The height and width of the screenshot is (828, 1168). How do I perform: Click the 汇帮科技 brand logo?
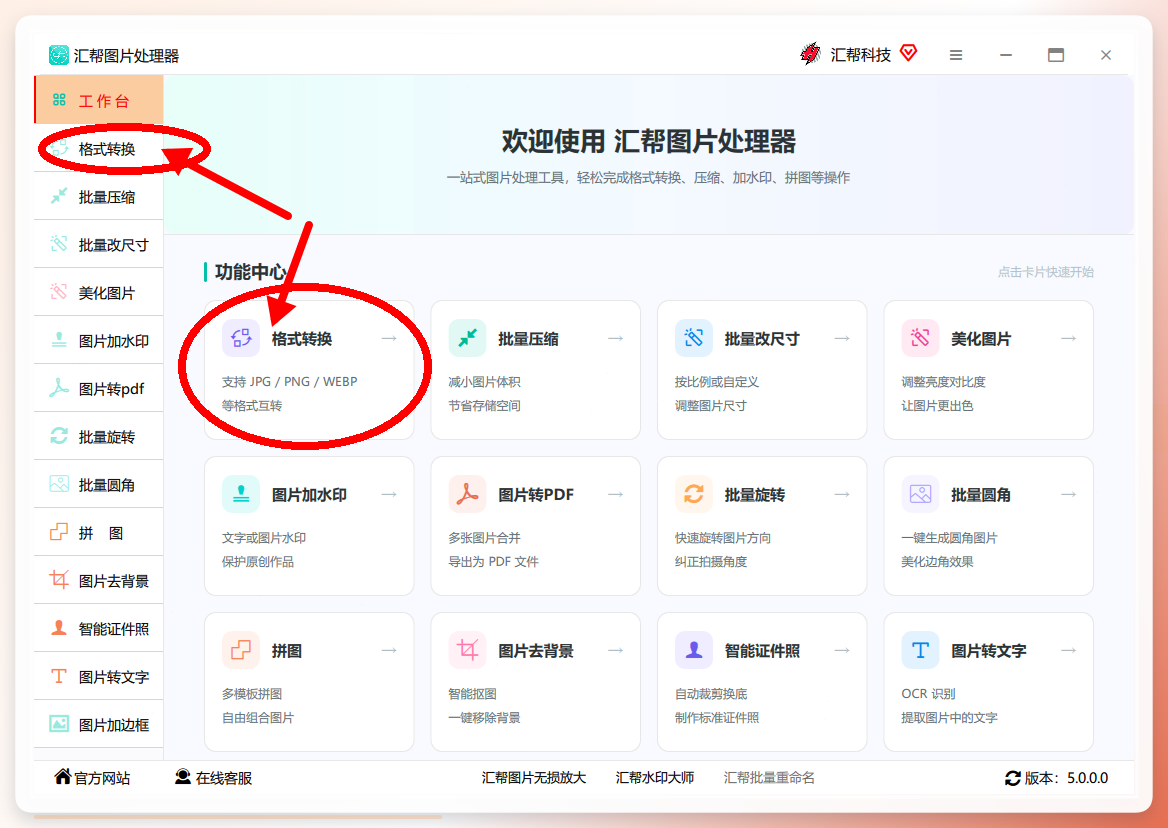coord(810,54)
